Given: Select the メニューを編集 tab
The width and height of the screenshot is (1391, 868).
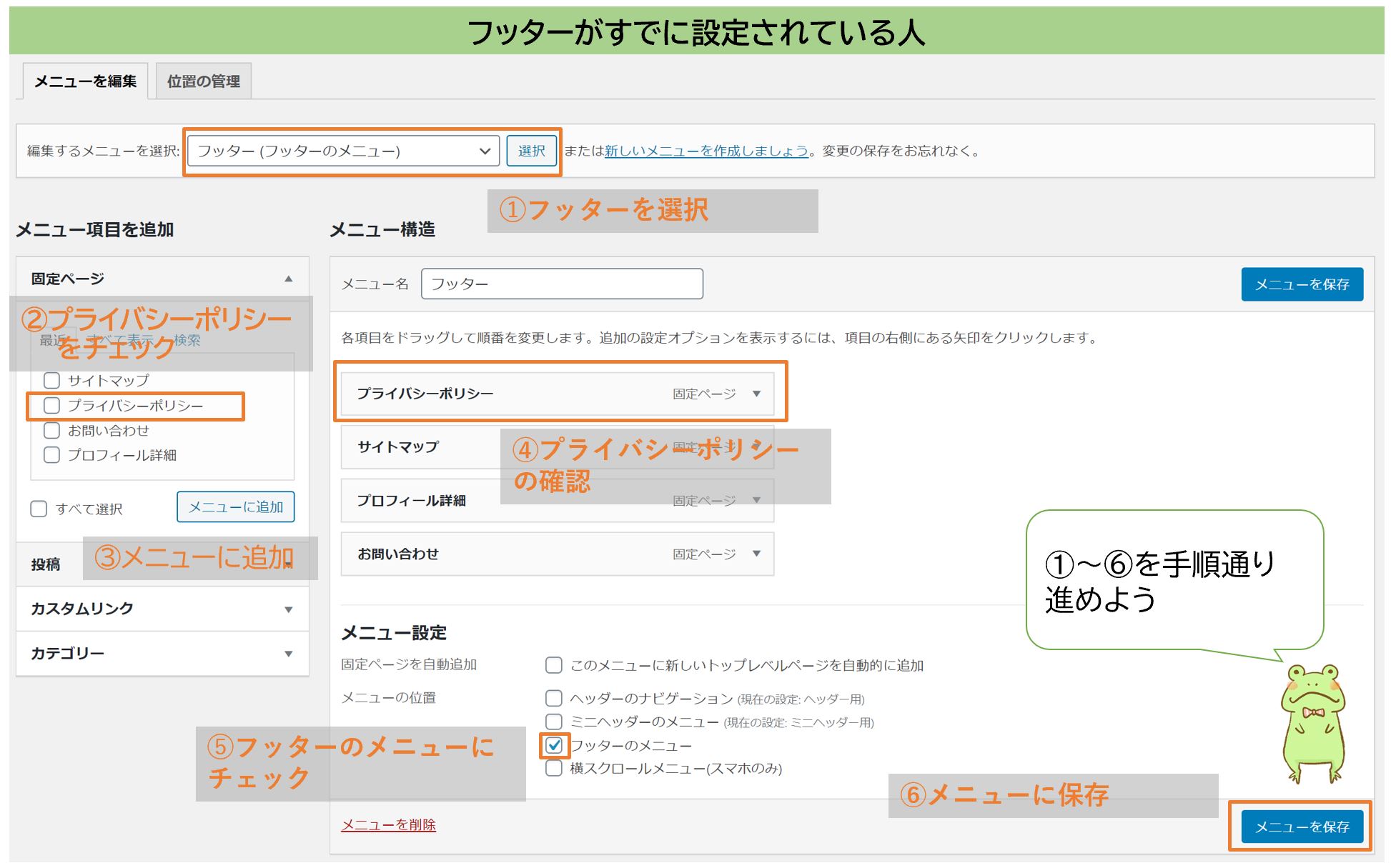Looking at the screenshot, I should pyautogui.click(x=84, y=80).
